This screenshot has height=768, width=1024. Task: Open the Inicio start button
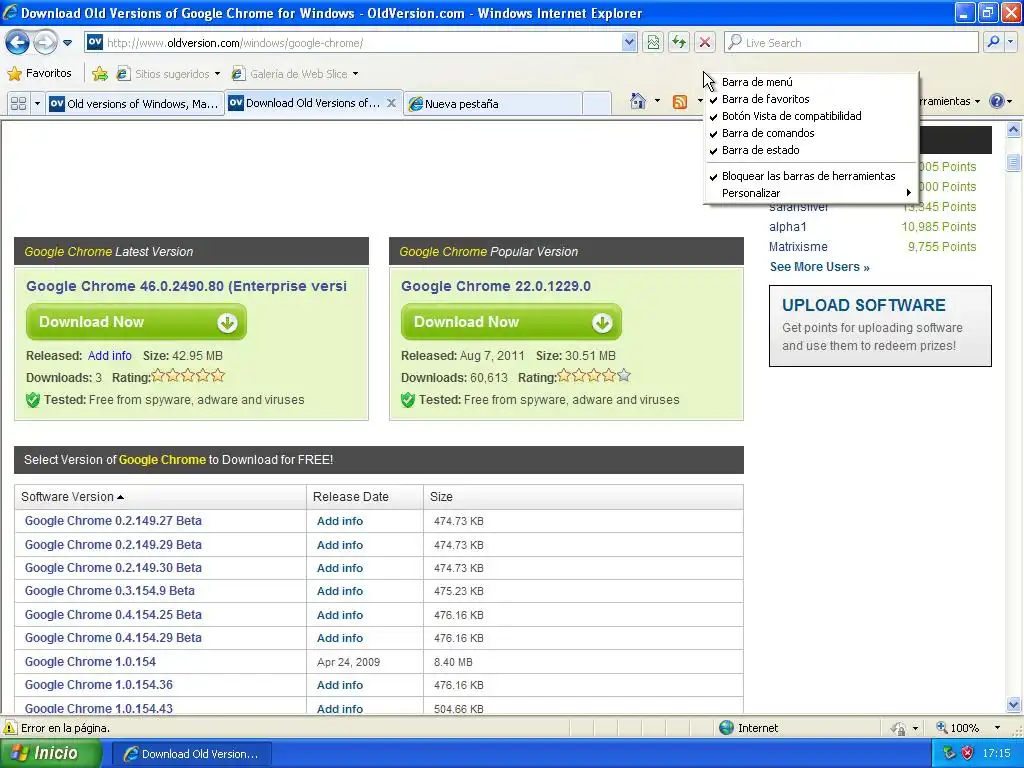click(x=51, y=754)
